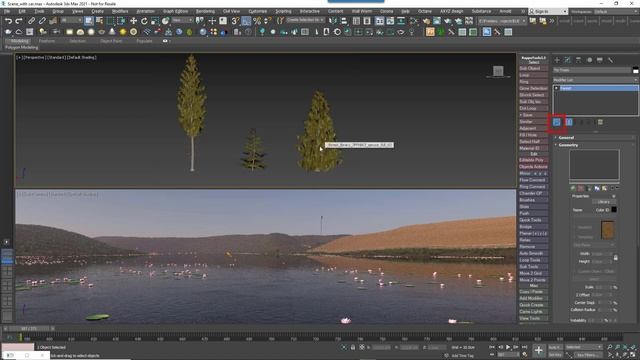Open the Motion command panel tab

pyautogui.click(x=589, y=60)
